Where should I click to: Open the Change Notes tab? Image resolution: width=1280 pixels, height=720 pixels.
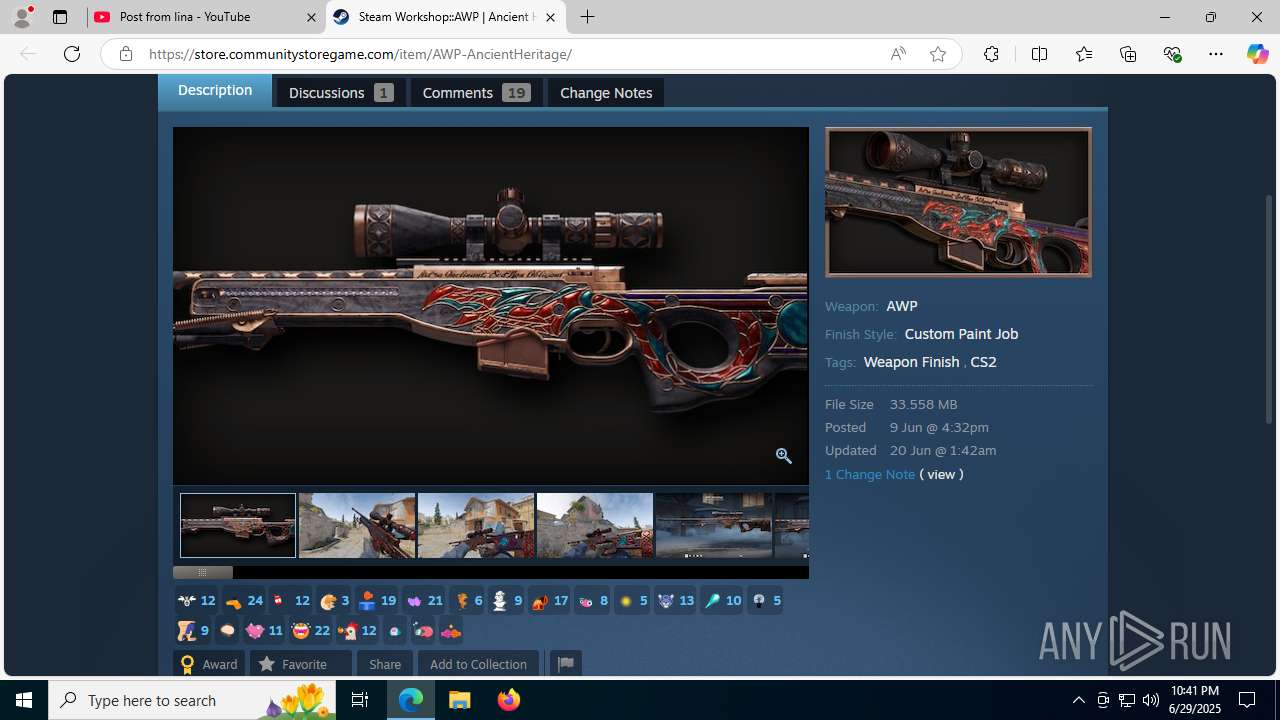pos(606,93)
